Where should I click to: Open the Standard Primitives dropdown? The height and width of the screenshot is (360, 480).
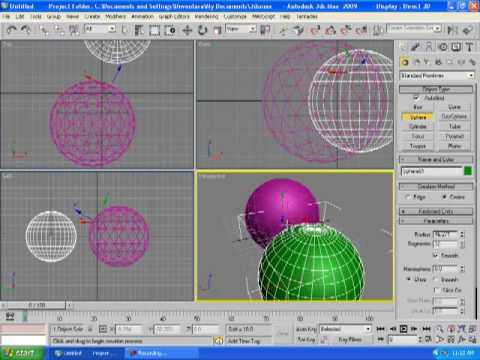click(x=437, y=76)
